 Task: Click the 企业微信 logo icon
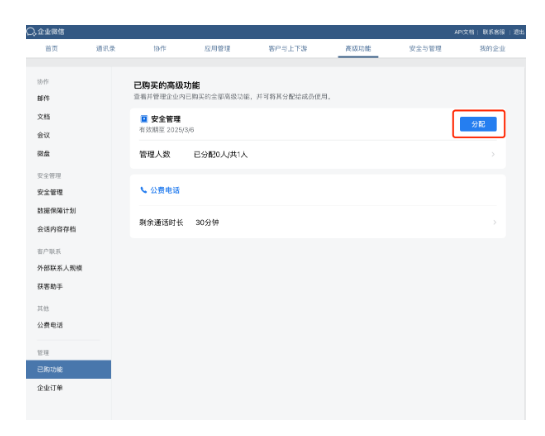[x=31, y=32]
